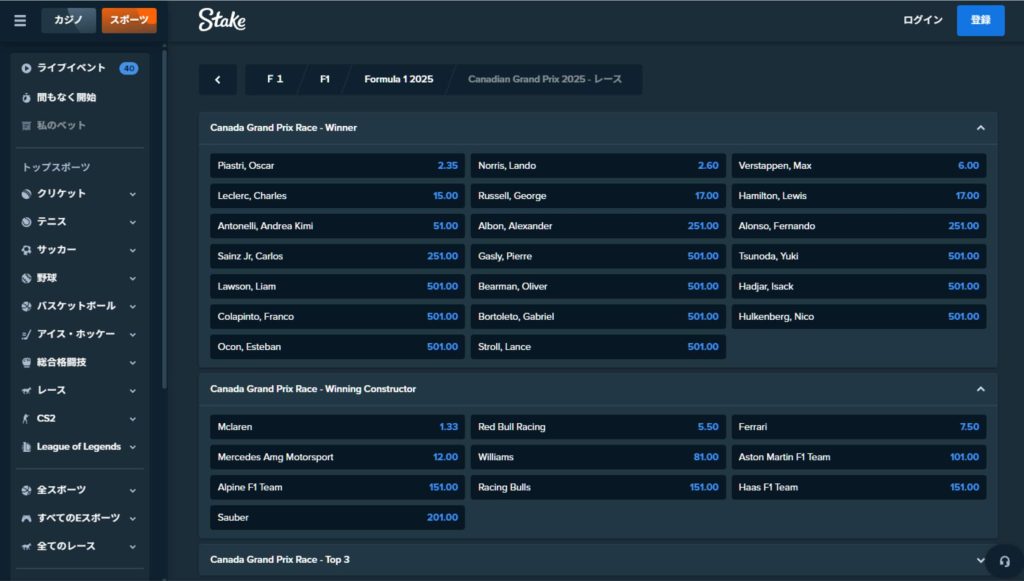1024x581 pixels.
Task: Bet on Piastri, Oscar at 2.35
Action: 337,166
